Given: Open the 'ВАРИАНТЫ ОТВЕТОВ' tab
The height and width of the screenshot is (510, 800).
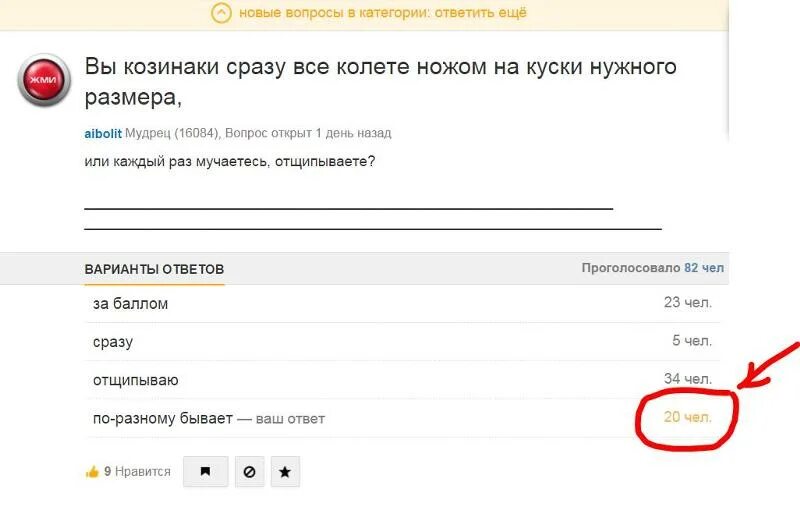Looking at the screenshot, I should coord(154,269).
